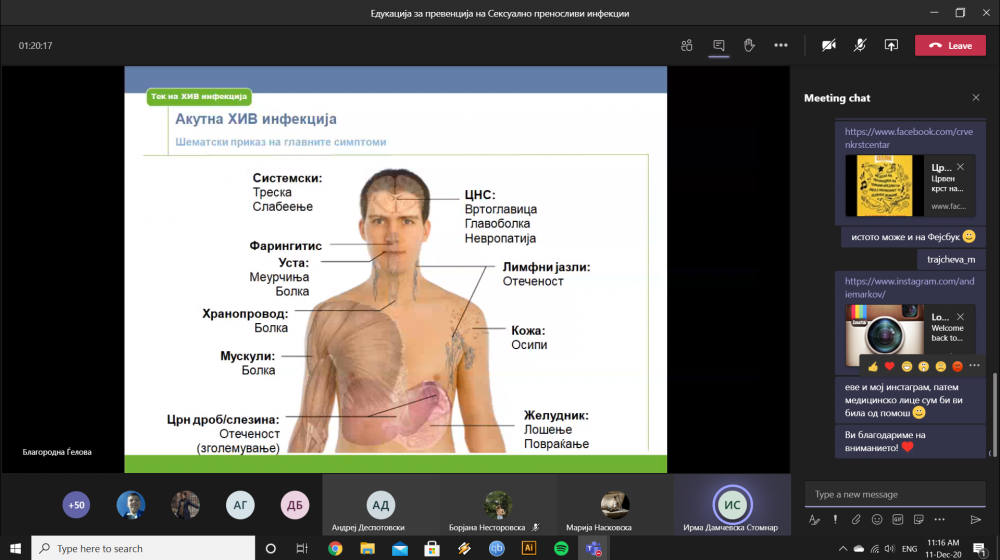Open more actions in meeting toolbar
The image size is (1000, 560).
coord(781,45)
